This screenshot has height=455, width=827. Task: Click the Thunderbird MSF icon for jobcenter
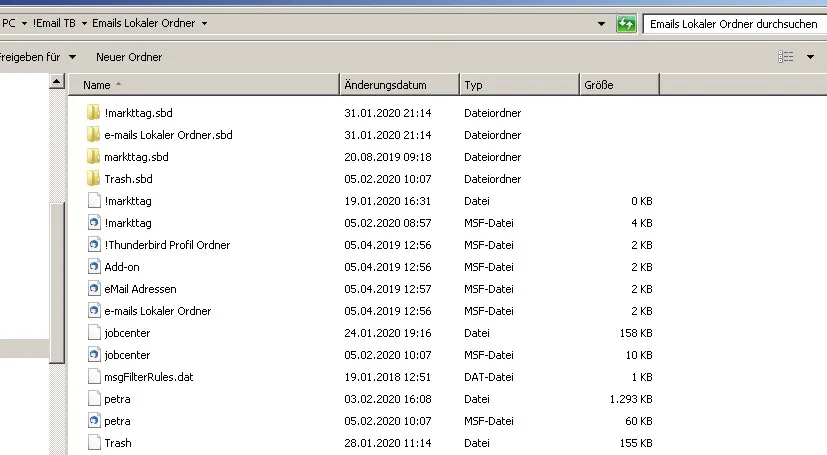94,354
